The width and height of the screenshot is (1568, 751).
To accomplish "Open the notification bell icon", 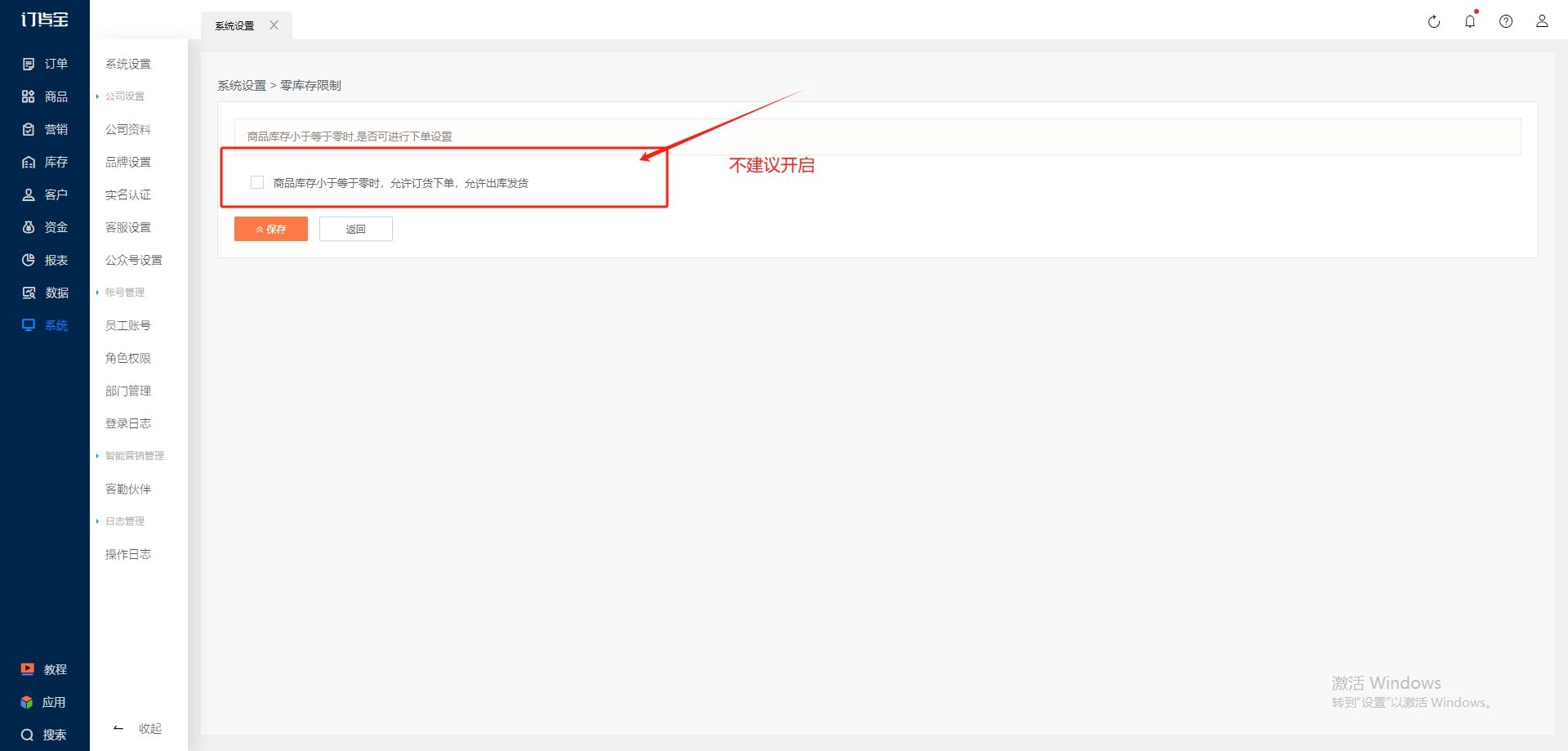I will (x=1470, y=21).
